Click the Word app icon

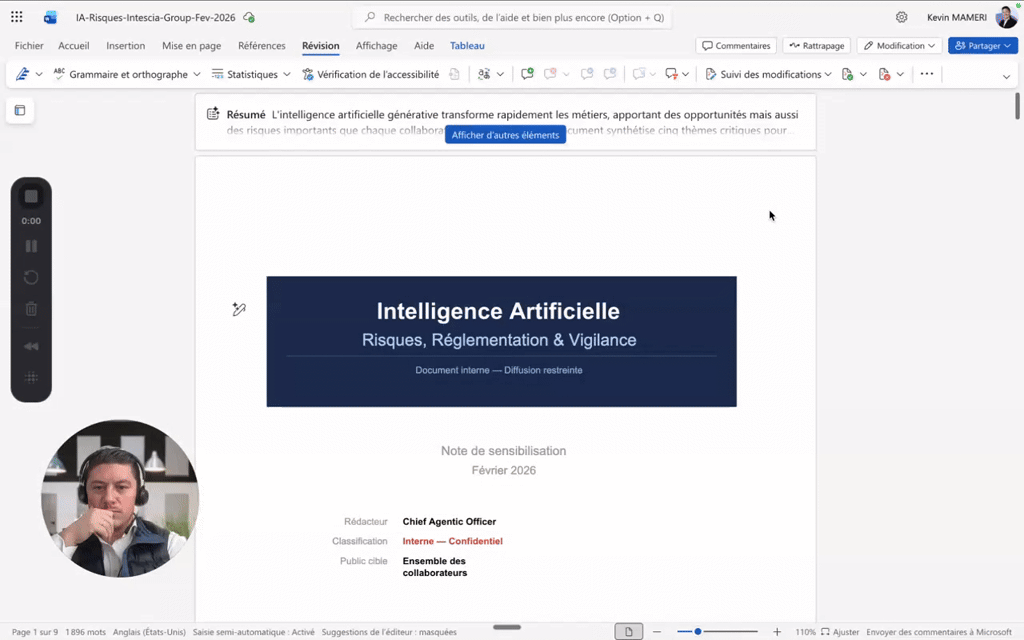[50, 18]
